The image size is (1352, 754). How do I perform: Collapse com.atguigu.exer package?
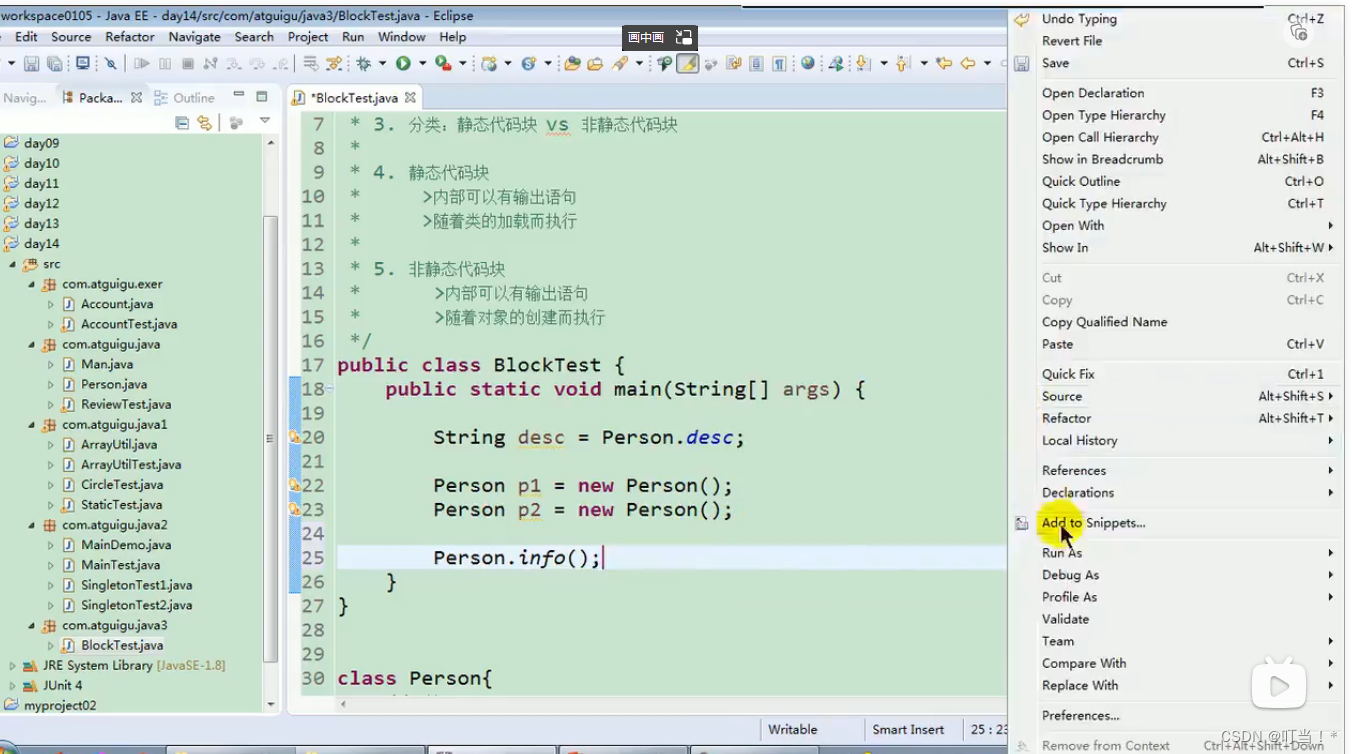[x=31, y=284]
